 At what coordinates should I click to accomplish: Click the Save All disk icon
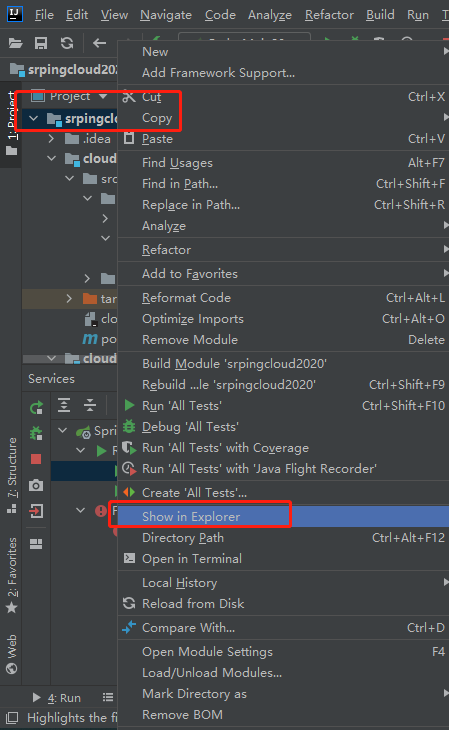coord(41,43)
